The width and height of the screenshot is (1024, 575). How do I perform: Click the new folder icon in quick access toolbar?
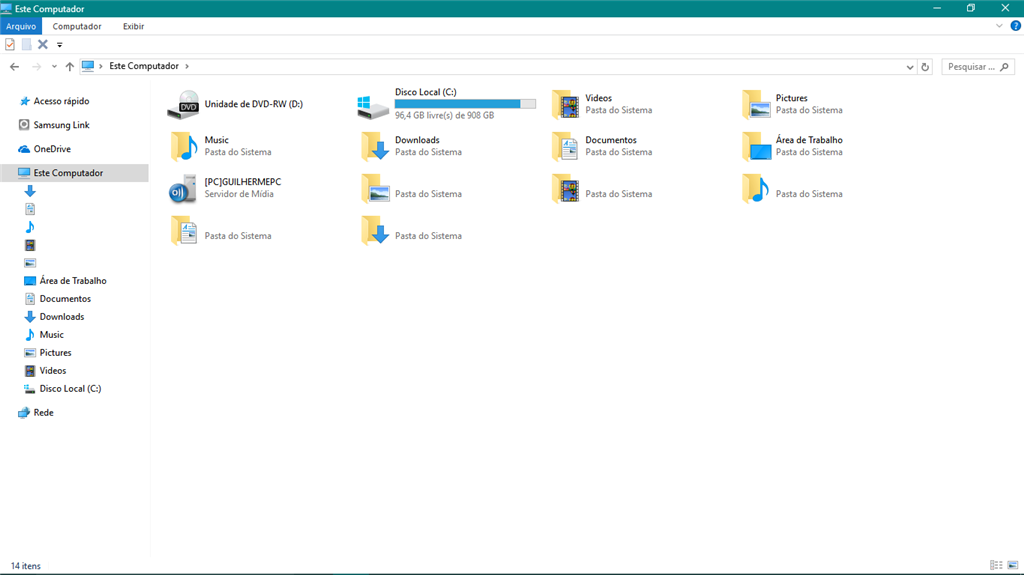coord(26,44)
